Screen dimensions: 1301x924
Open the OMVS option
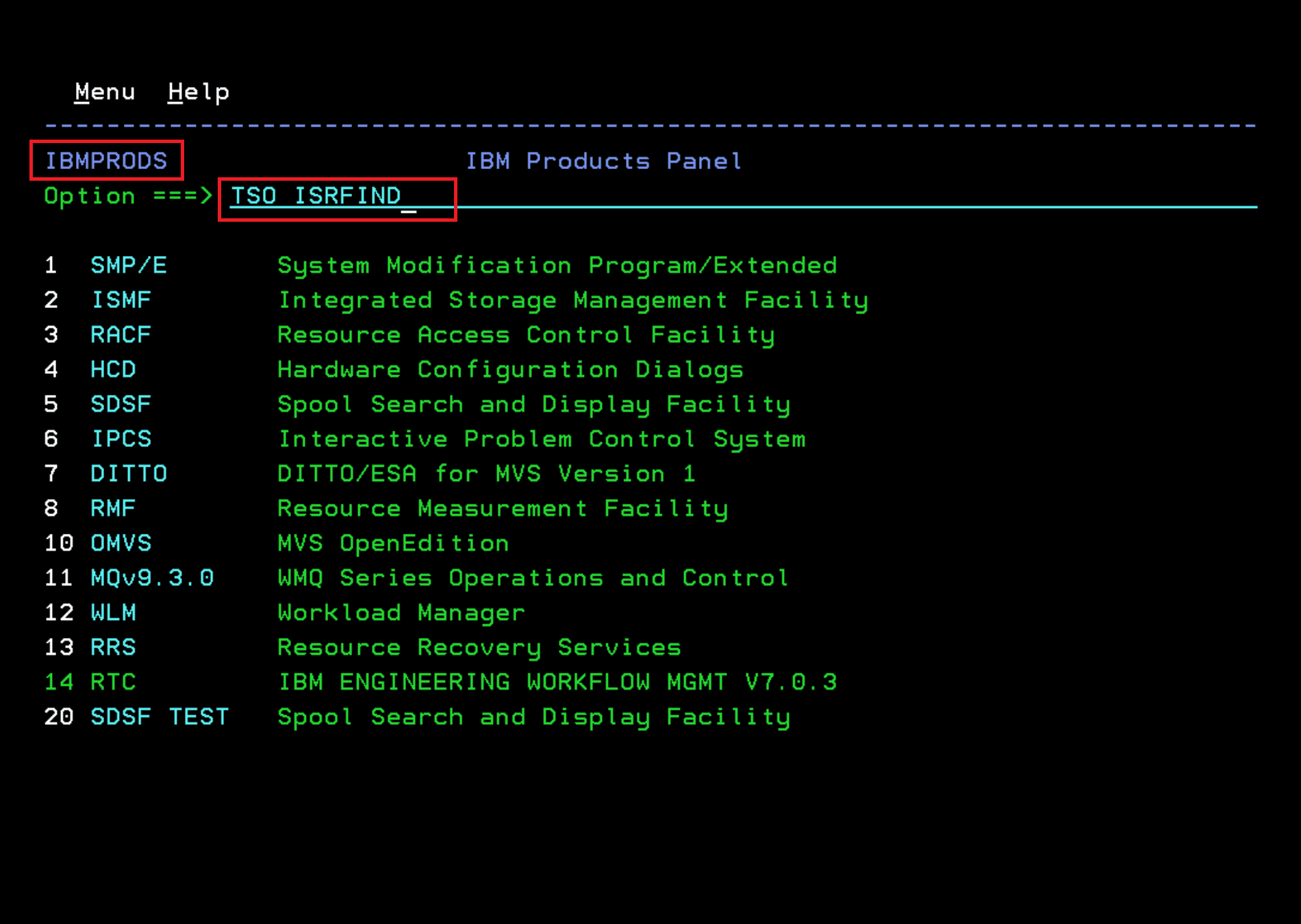point(121,543)
